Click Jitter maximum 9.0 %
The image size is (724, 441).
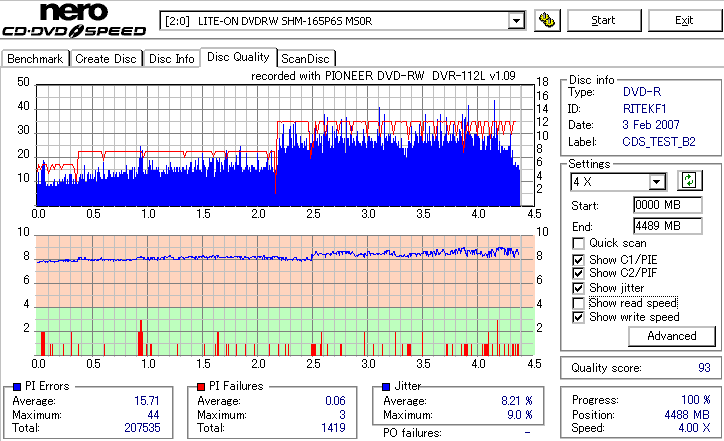pyautogui.click(x=519, y=415)
